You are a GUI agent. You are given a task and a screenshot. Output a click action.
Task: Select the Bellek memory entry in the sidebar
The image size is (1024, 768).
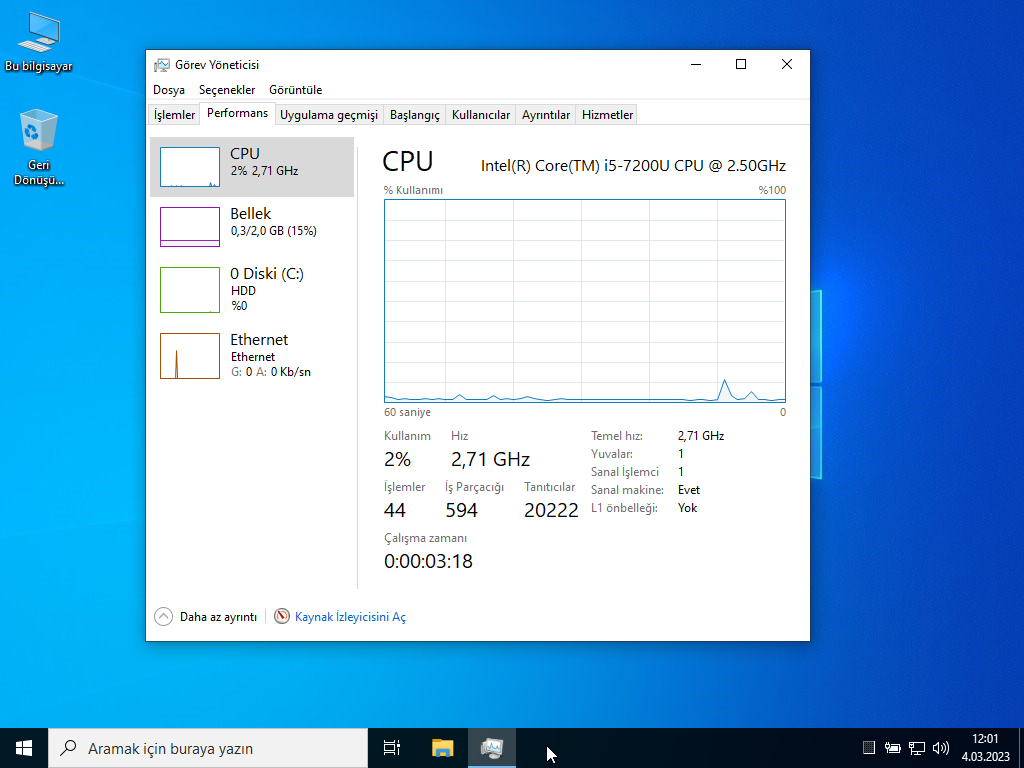coord(252,227)
